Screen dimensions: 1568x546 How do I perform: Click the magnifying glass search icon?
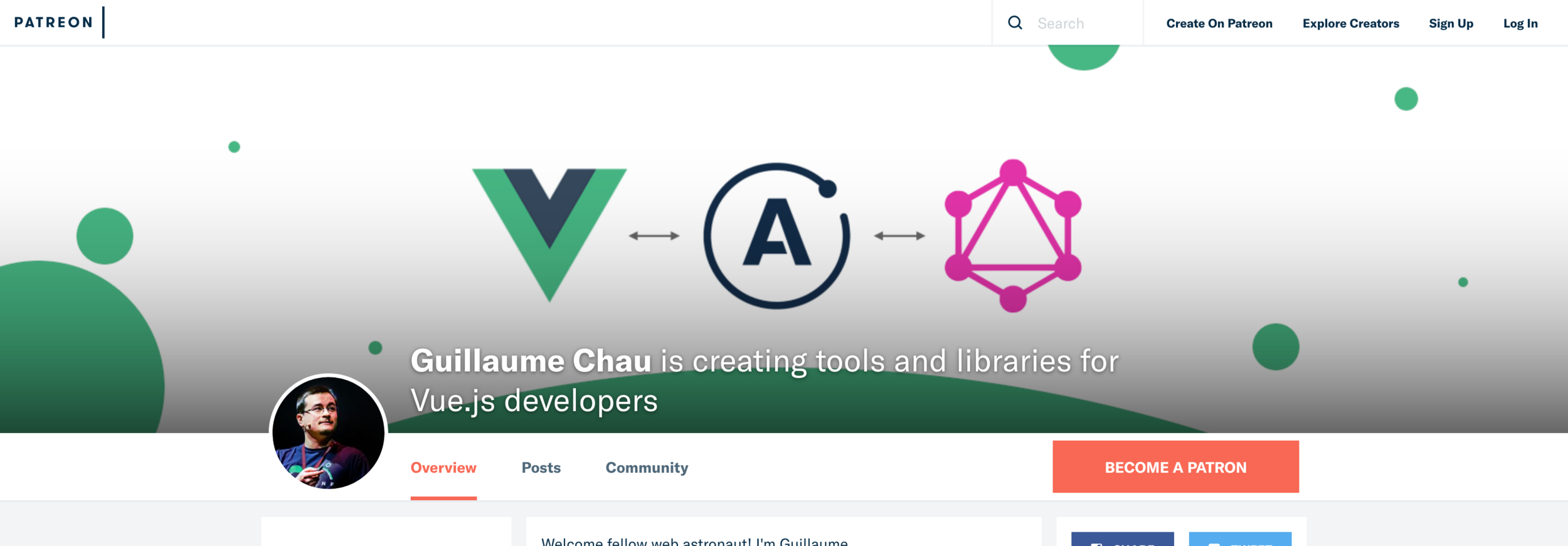click(1015, 23)
